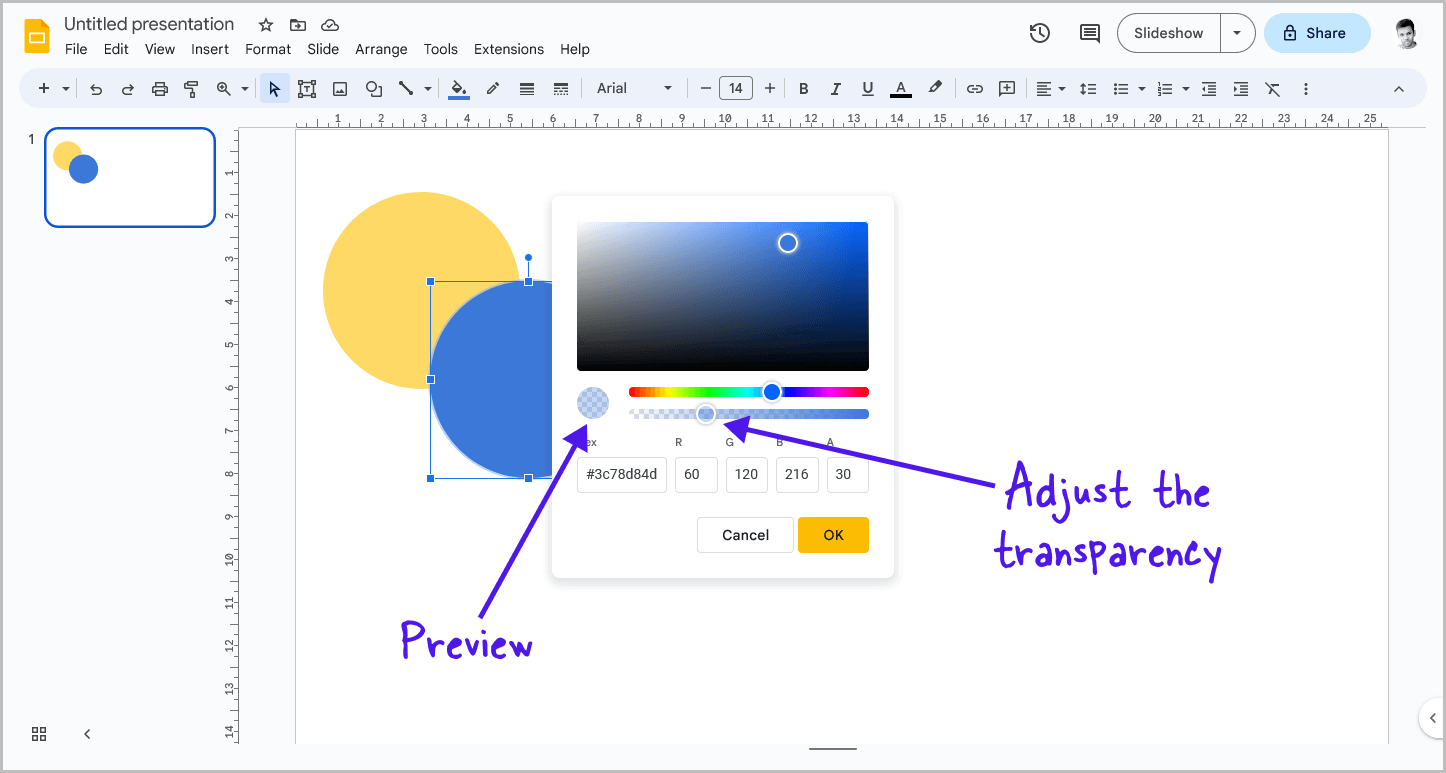Select the Text box tool
1446x773 pixels.
(x=307, y=88)
